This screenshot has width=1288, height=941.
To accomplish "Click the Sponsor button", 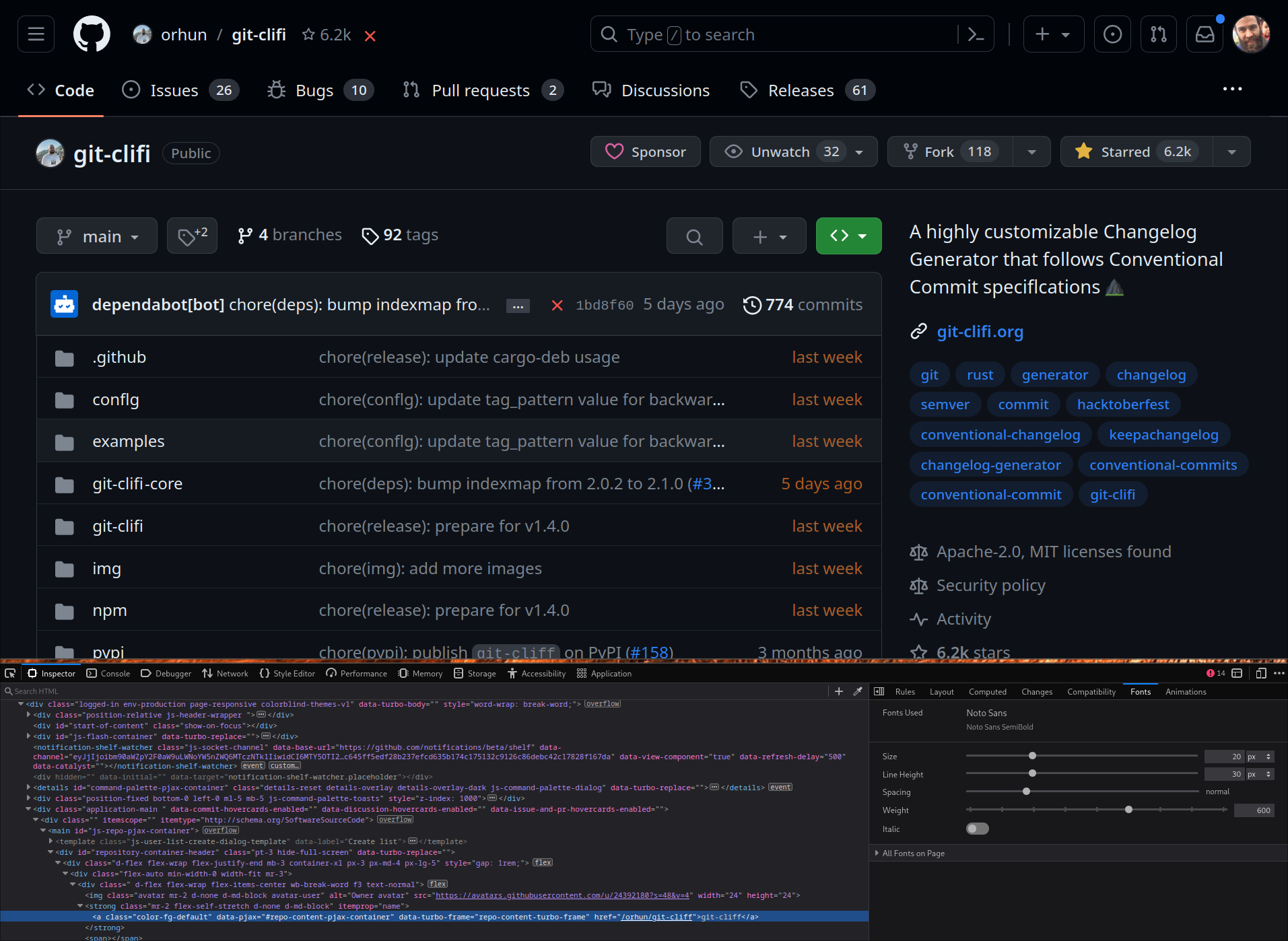I will coord(644,151).
